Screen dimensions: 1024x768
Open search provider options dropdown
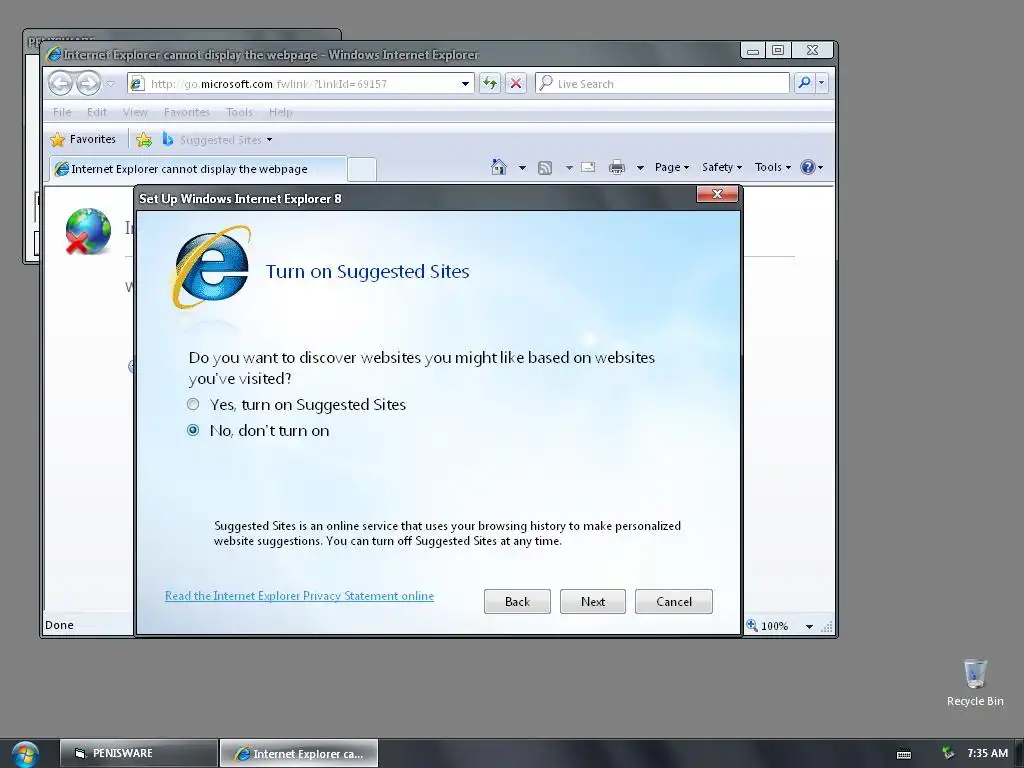tap(822, 83)
